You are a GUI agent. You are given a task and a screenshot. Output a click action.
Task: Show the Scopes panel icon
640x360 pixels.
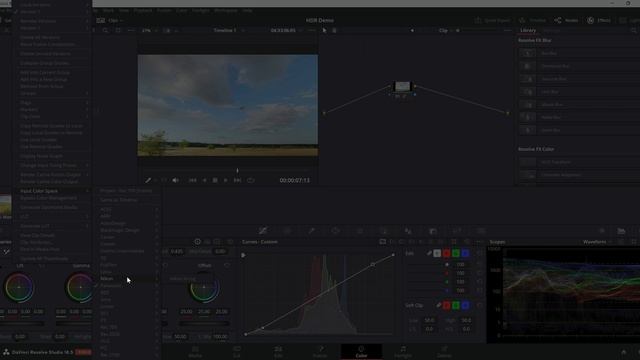621,231
